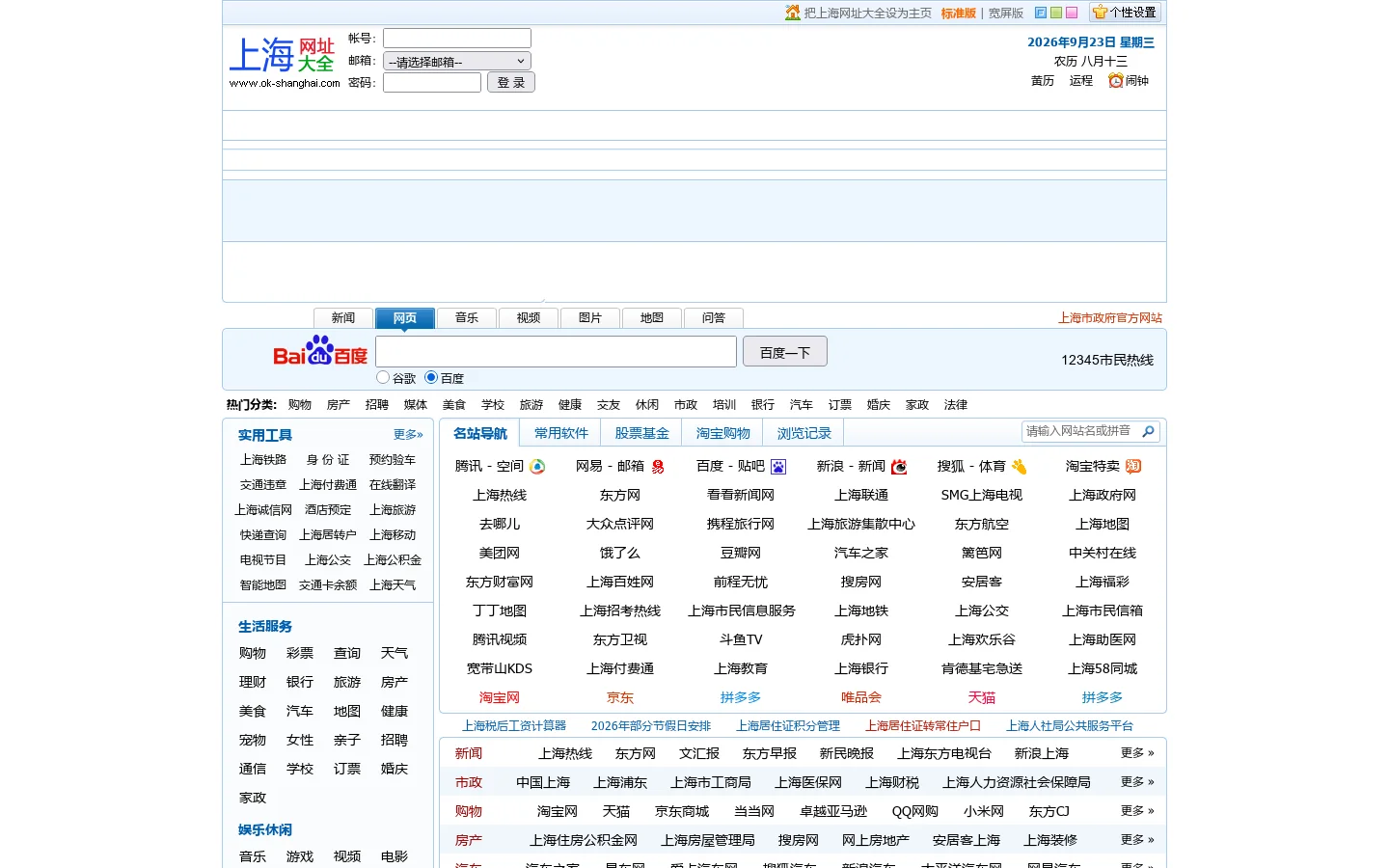
Task: Open the 股票基金 tab
Action: click(641, 434)
